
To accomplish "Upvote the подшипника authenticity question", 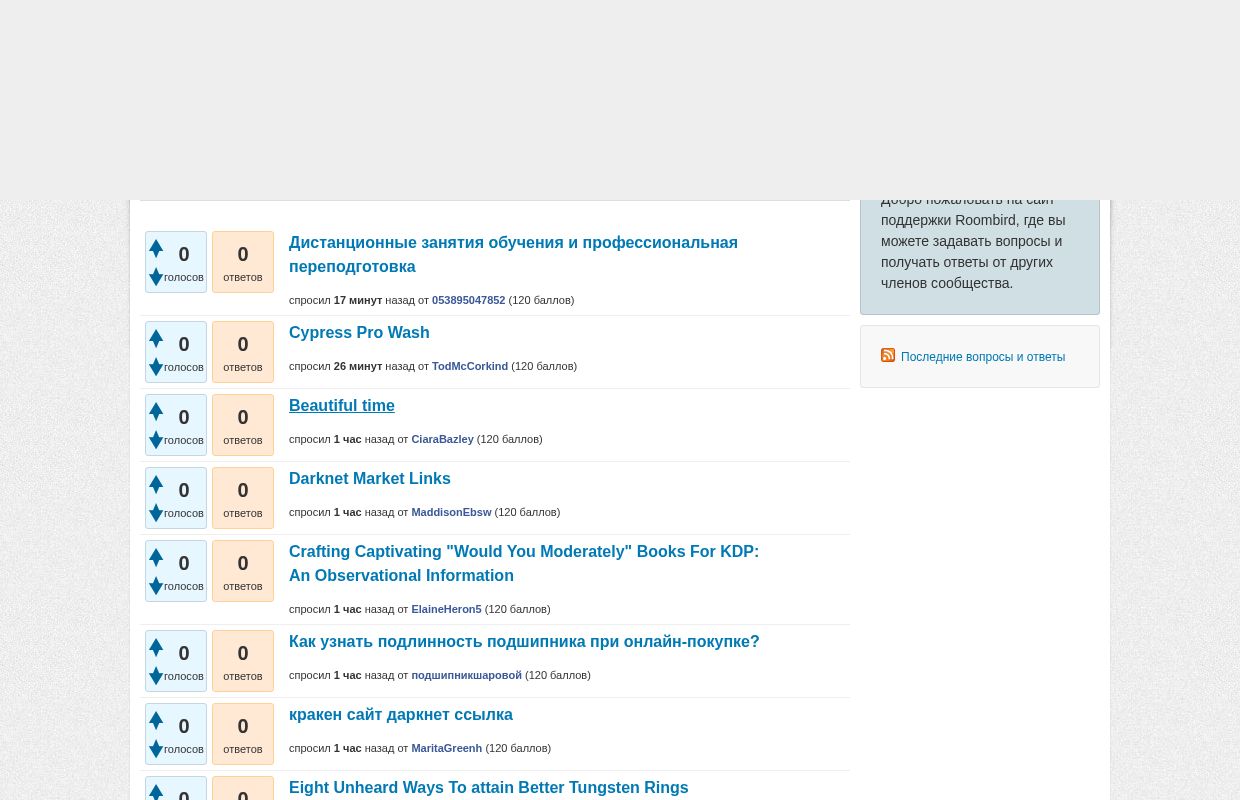I will 156,647.
